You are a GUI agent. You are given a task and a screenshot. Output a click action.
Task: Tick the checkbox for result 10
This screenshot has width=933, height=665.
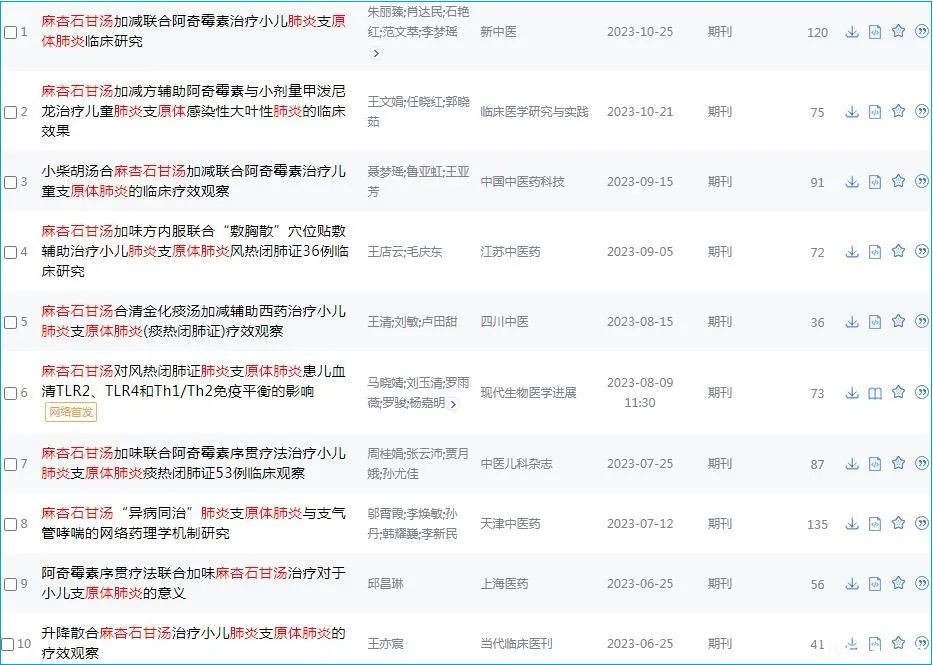[x=8, y=644]
